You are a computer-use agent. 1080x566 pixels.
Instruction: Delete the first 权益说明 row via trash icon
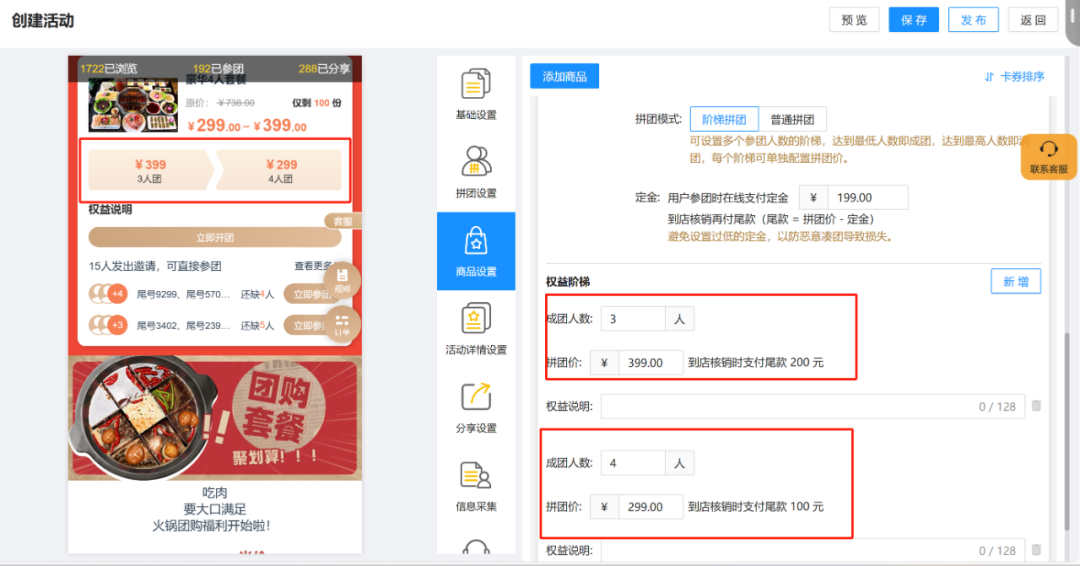click(x=1036, y=406)
